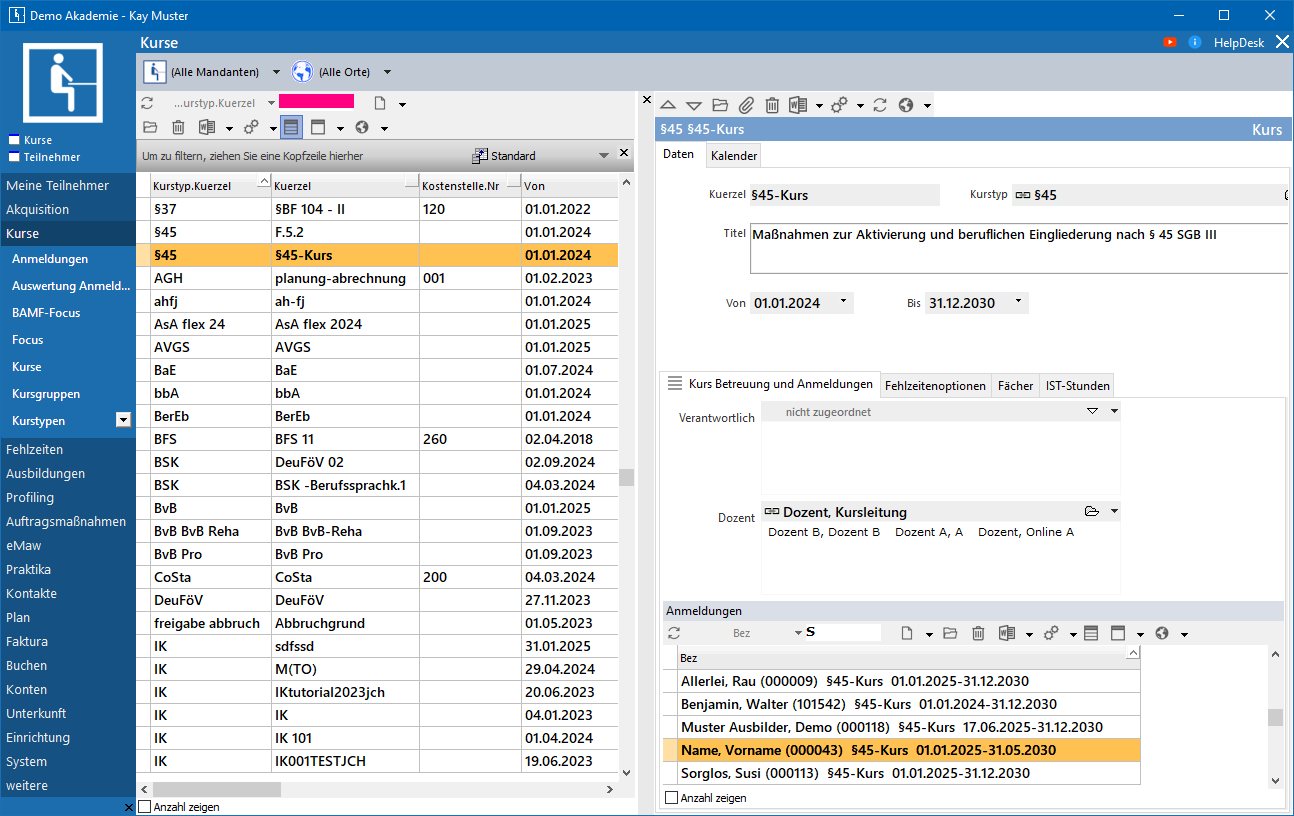This screenshot has height=816, width=1294.
Task: Click the up triangle previous-record icon
Action: [x=668, y=105]
